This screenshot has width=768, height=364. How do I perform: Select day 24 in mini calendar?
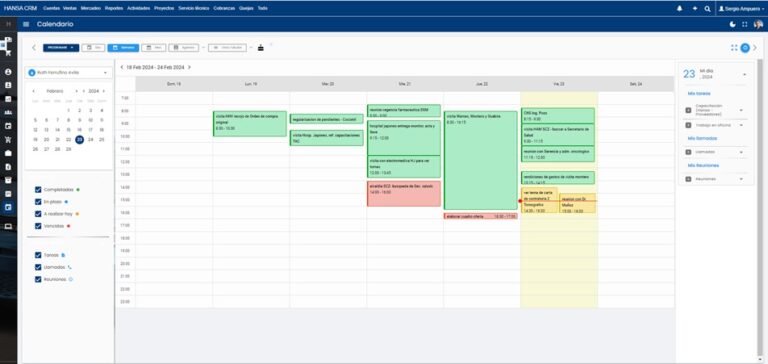click(x=91, y=140)
